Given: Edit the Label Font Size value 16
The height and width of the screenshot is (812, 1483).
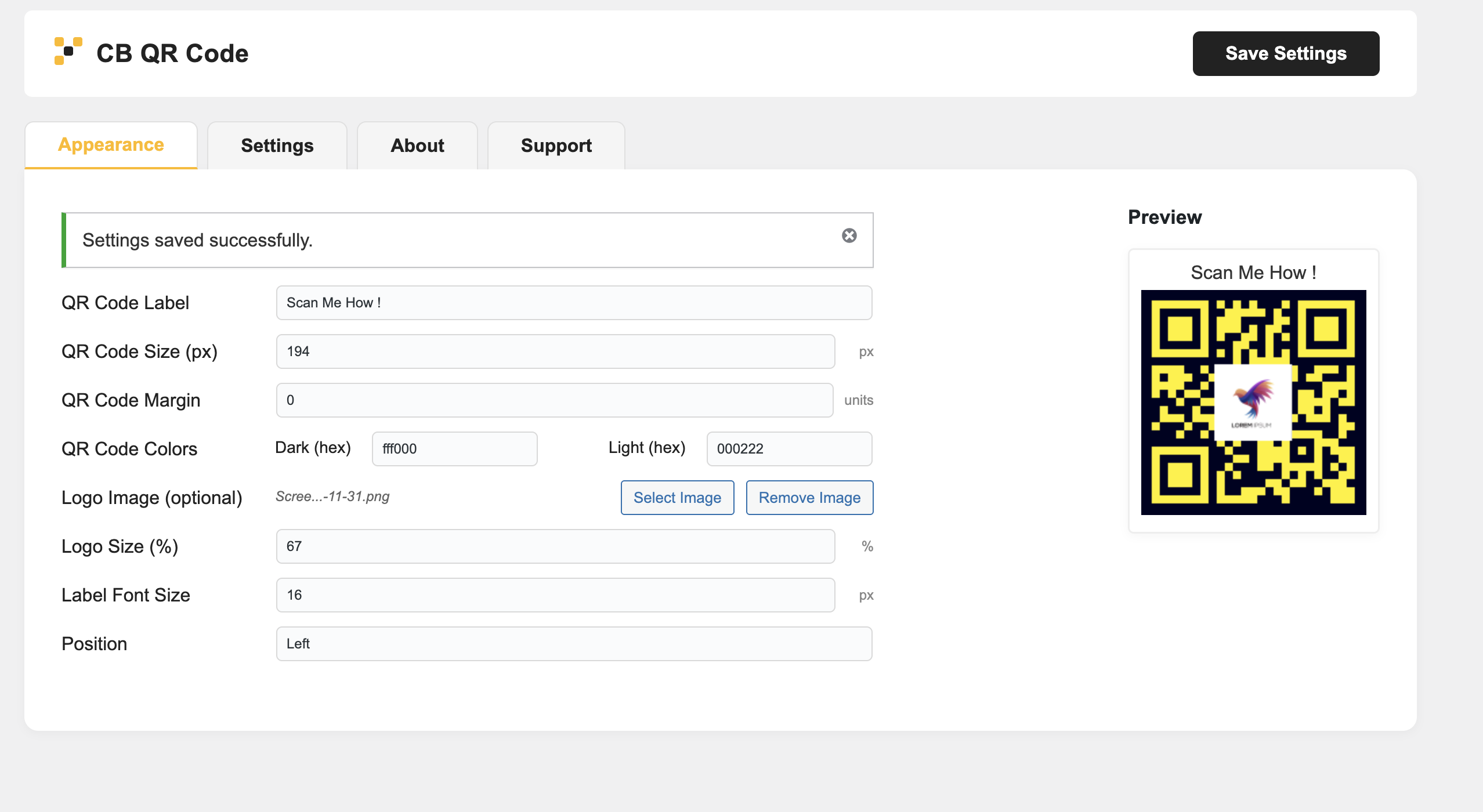Looking at the screenshot, I should [x=555, y=594].
